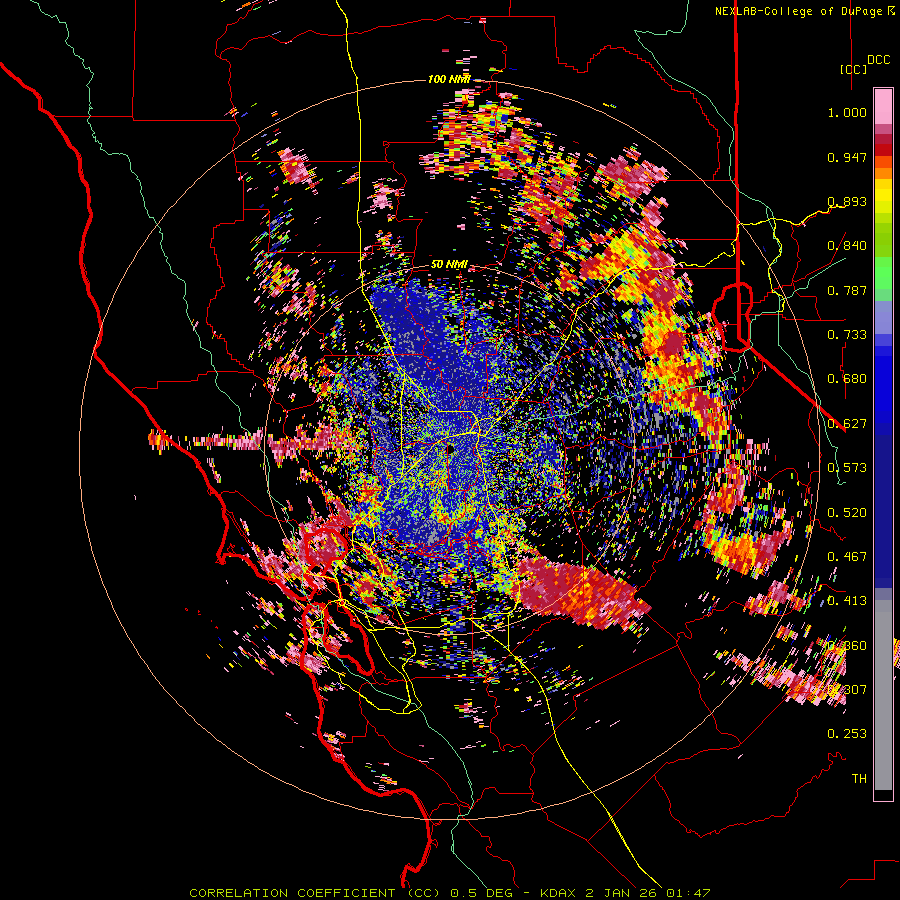The width and height of the screenshot is (900, 900).
Task: Select the 0.893 scale value
Action: 847,201
